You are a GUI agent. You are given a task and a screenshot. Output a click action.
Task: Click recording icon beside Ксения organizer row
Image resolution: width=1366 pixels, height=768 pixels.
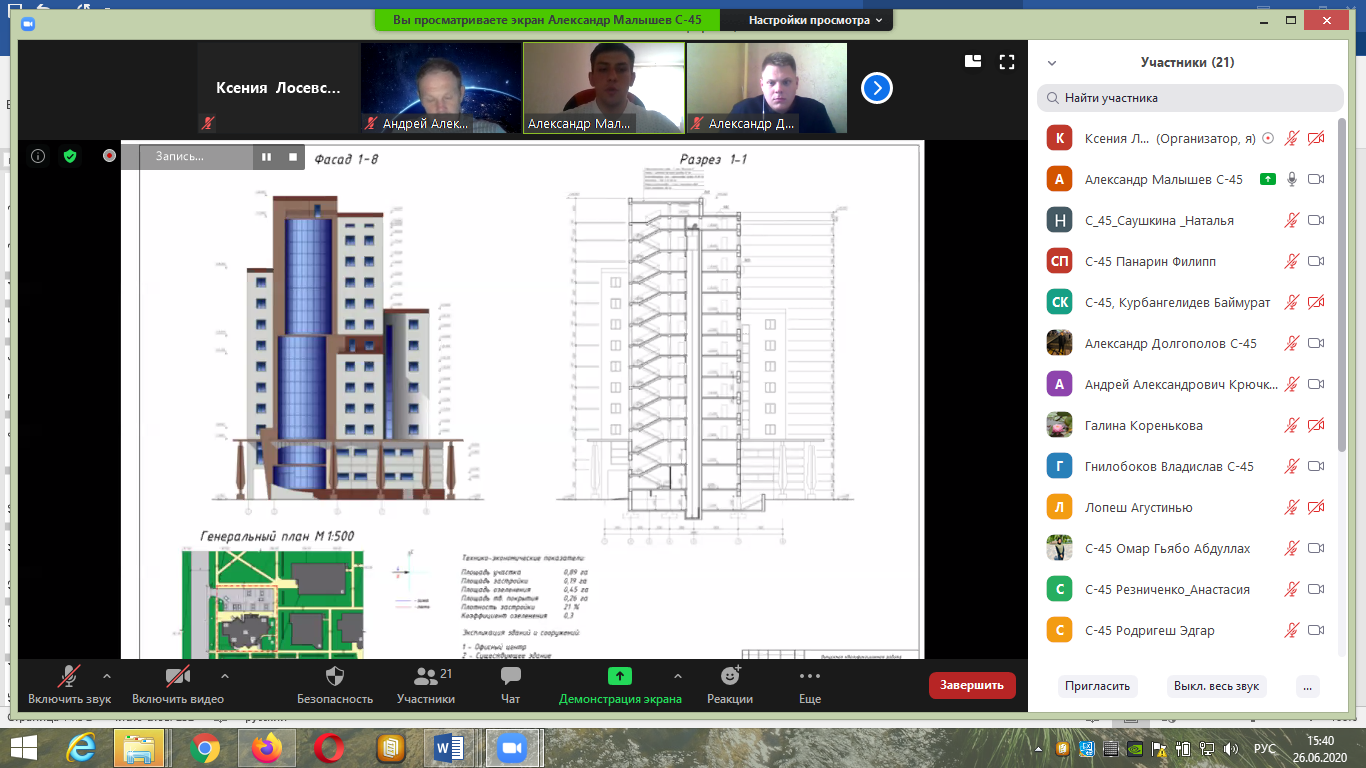[1268, 138]
